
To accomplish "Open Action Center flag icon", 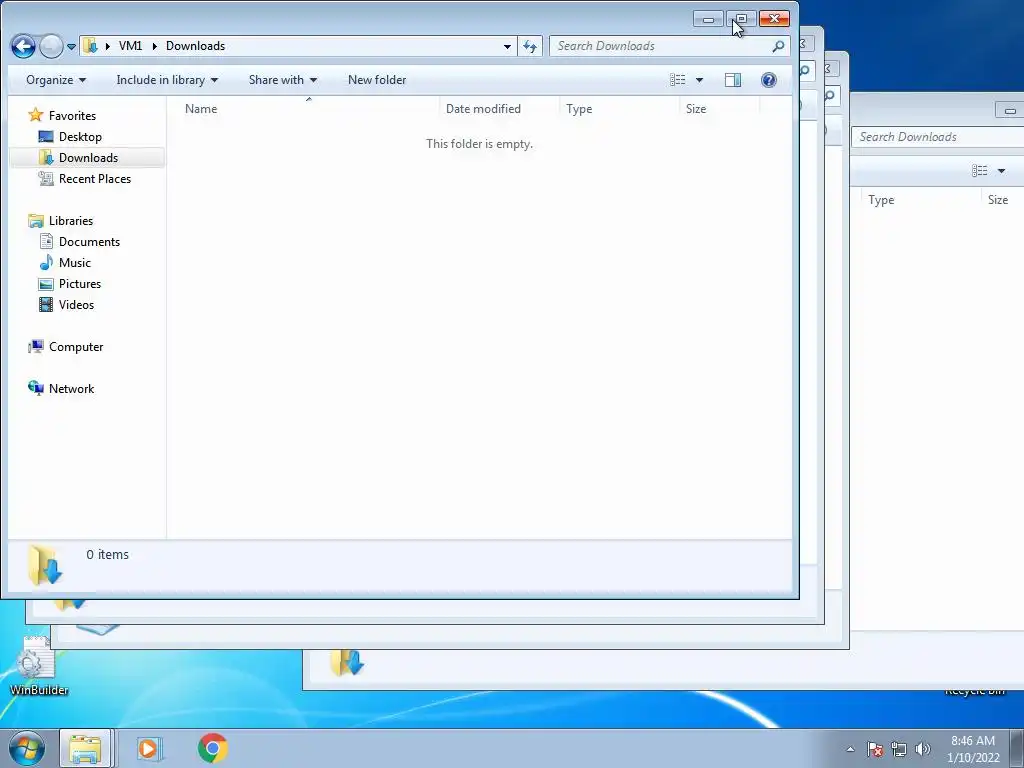I will [874, 749].
